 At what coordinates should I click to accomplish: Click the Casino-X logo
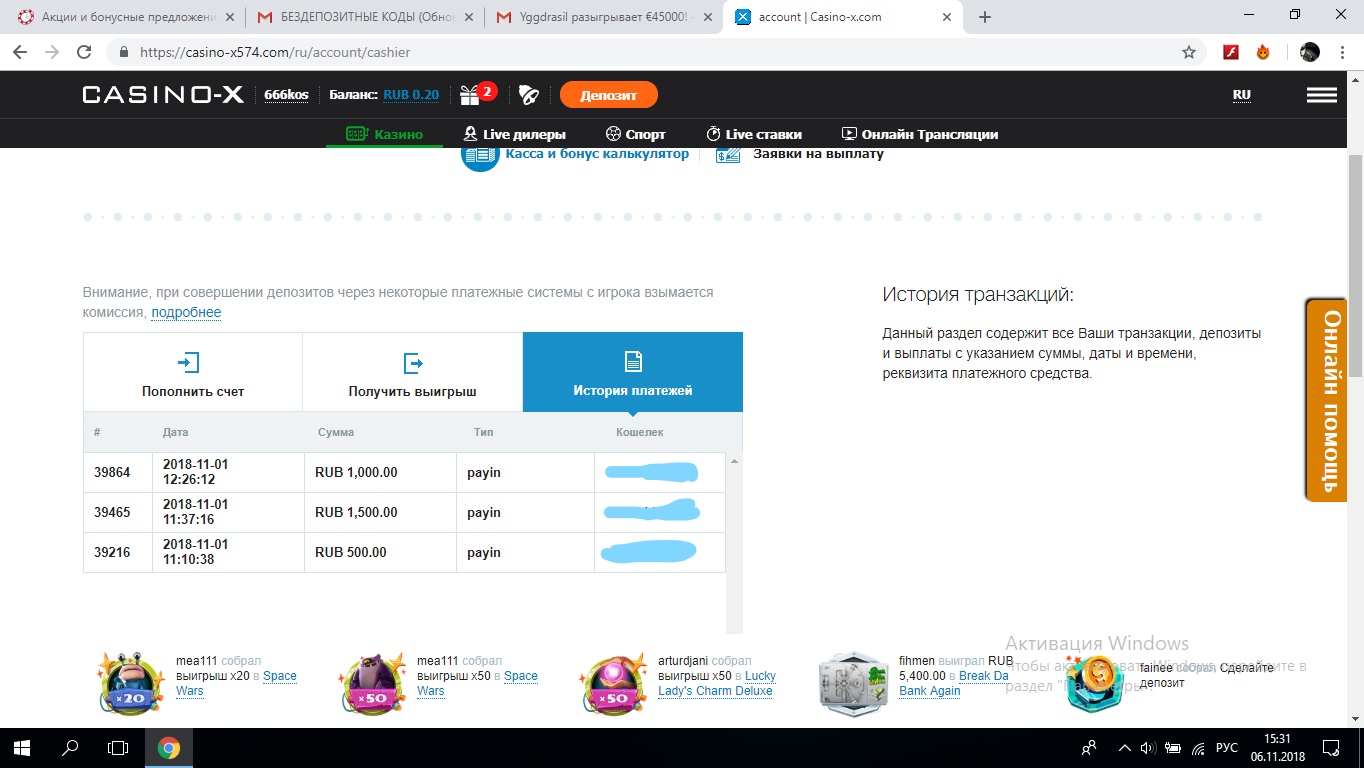click(163, 95)
